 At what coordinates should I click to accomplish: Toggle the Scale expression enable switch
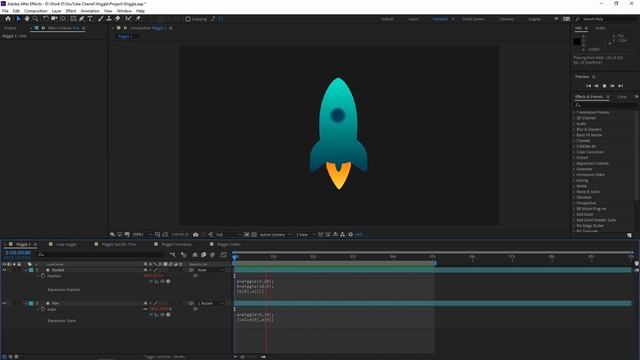[x=151, y=315]
